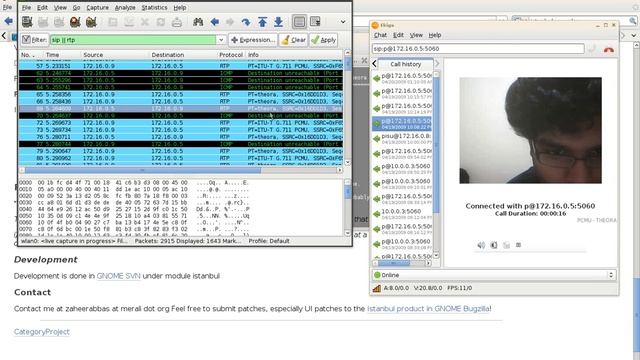Viewport: 640px width, 360px height.
Task: Sort packets by Time column header
Action: pos(62,55)
